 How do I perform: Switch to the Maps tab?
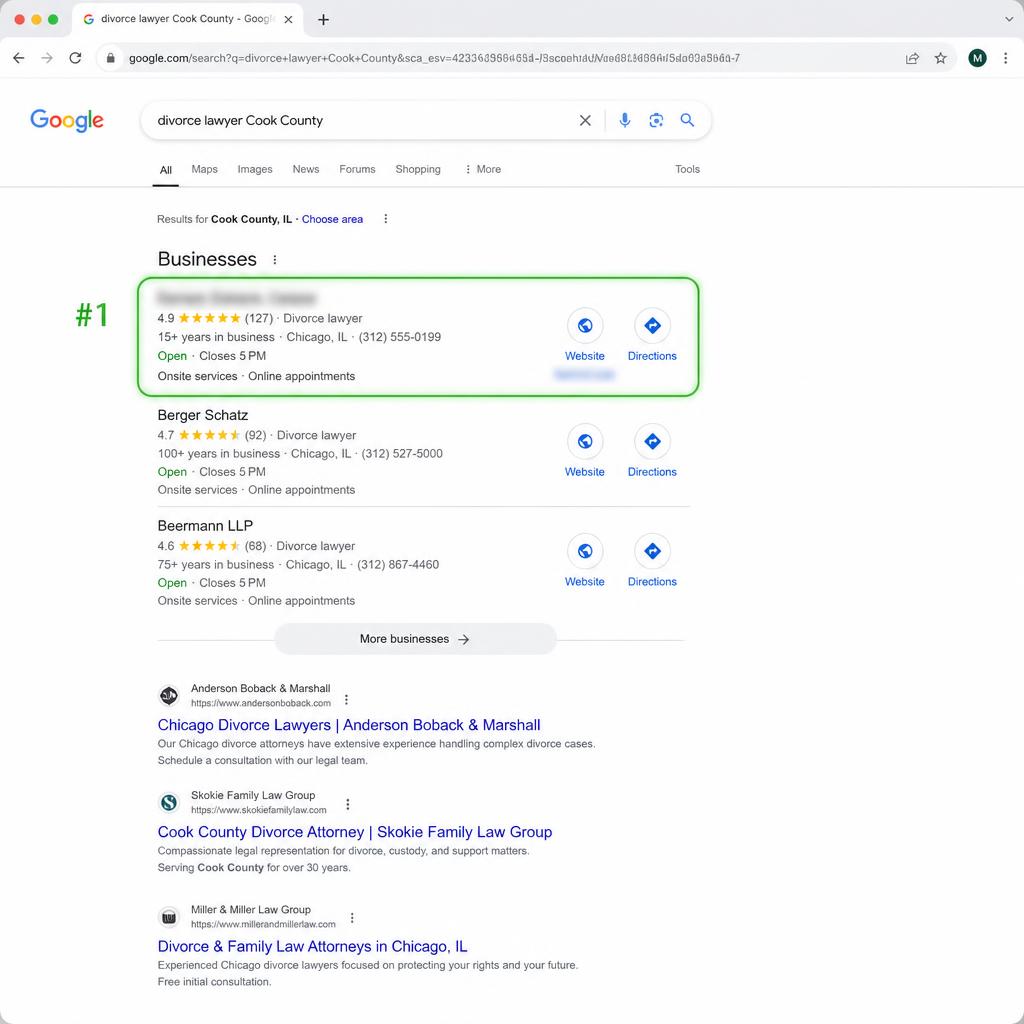[204, 169]
